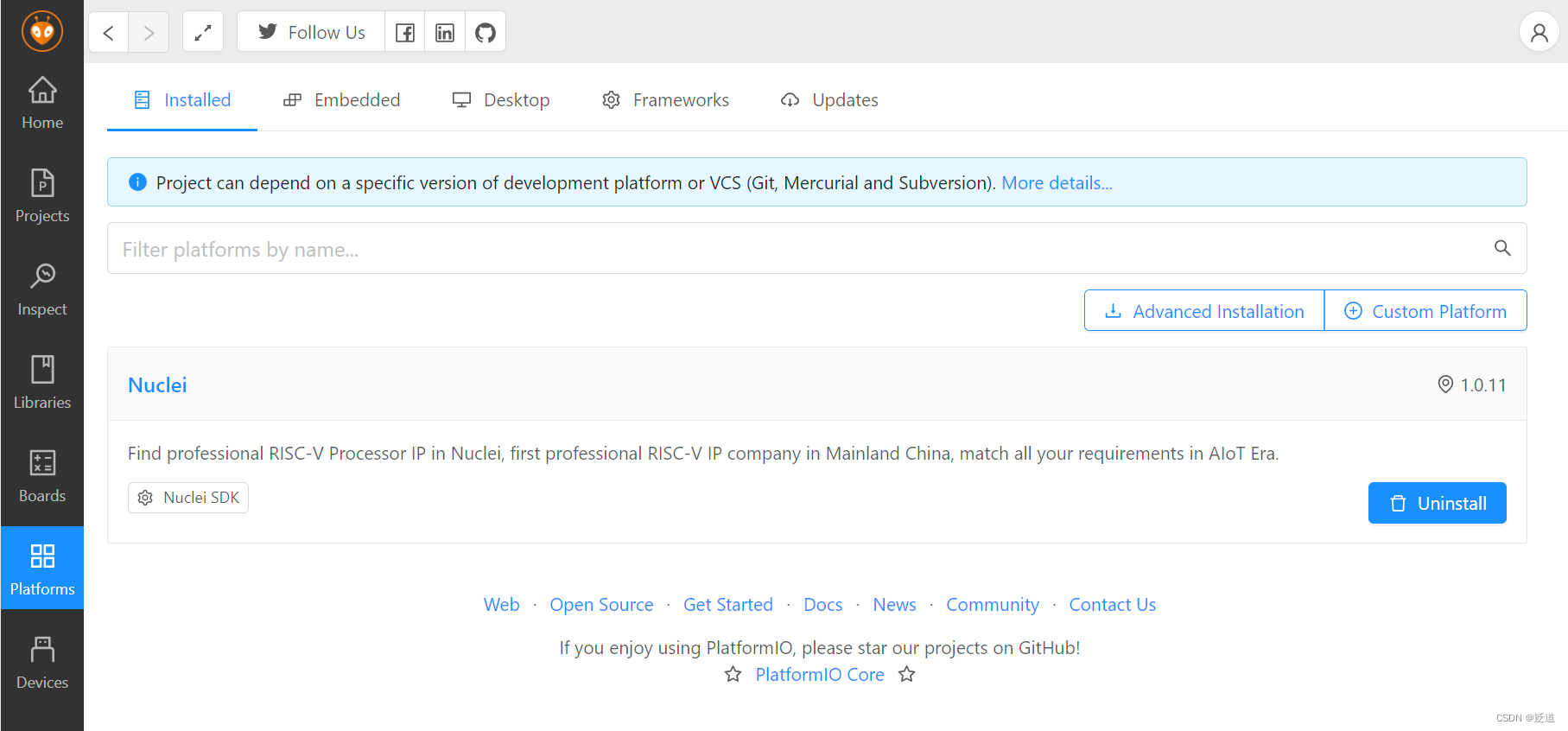1568x731 pixels.
Task: Switch to the Updates tab
Action: pyautogui.click(x=829, y=100)
